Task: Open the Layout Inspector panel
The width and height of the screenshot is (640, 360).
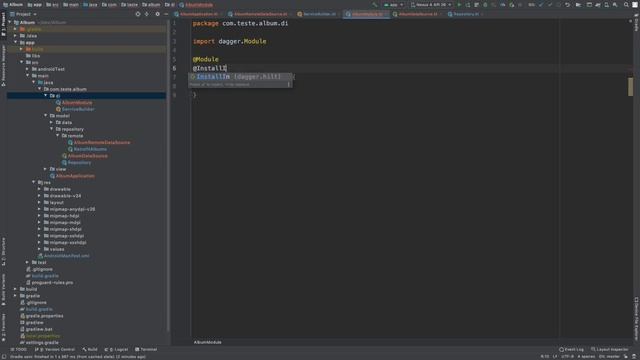Action: 610,349
